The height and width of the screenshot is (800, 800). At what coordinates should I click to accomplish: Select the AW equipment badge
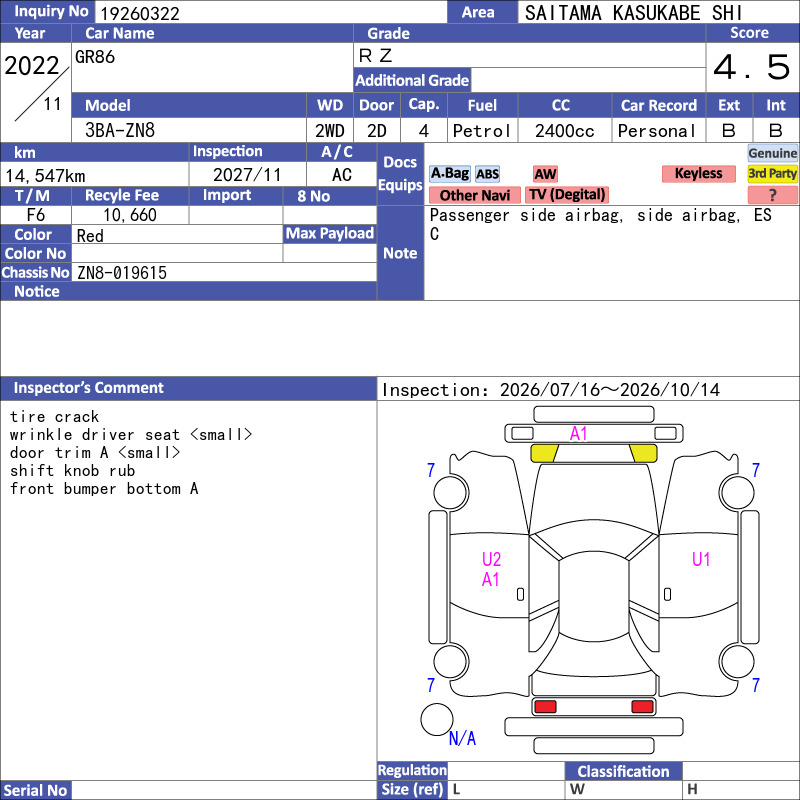[x=545, y=174]
